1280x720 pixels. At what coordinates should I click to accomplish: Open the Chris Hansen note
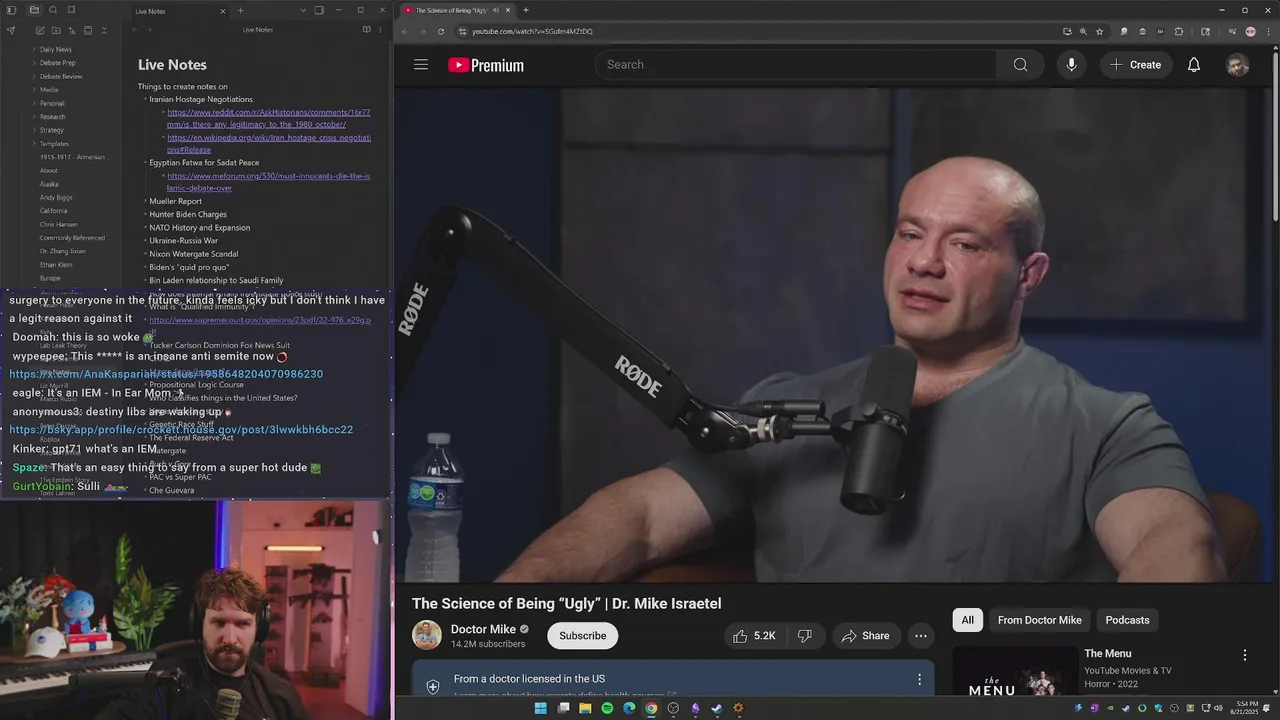[58, 225]
